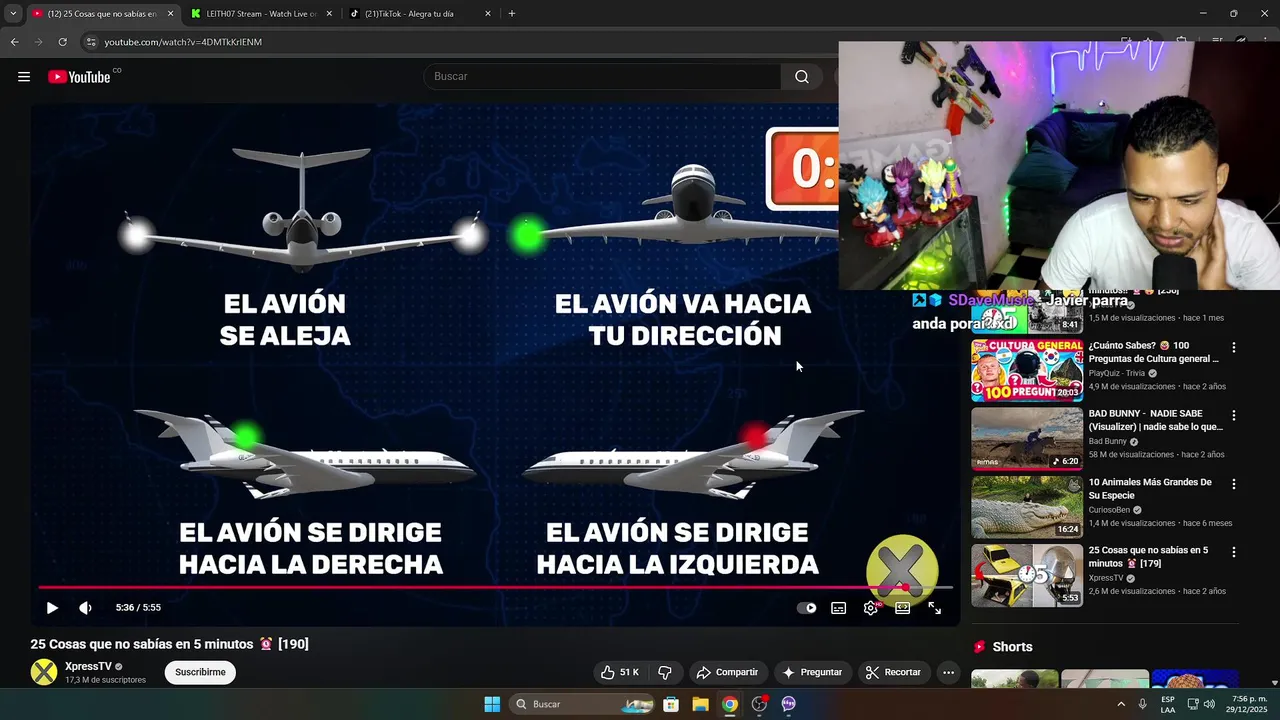This screenshot has width=1280, height=720.
Task: Switch the player to theater mode
Action: 903,607
